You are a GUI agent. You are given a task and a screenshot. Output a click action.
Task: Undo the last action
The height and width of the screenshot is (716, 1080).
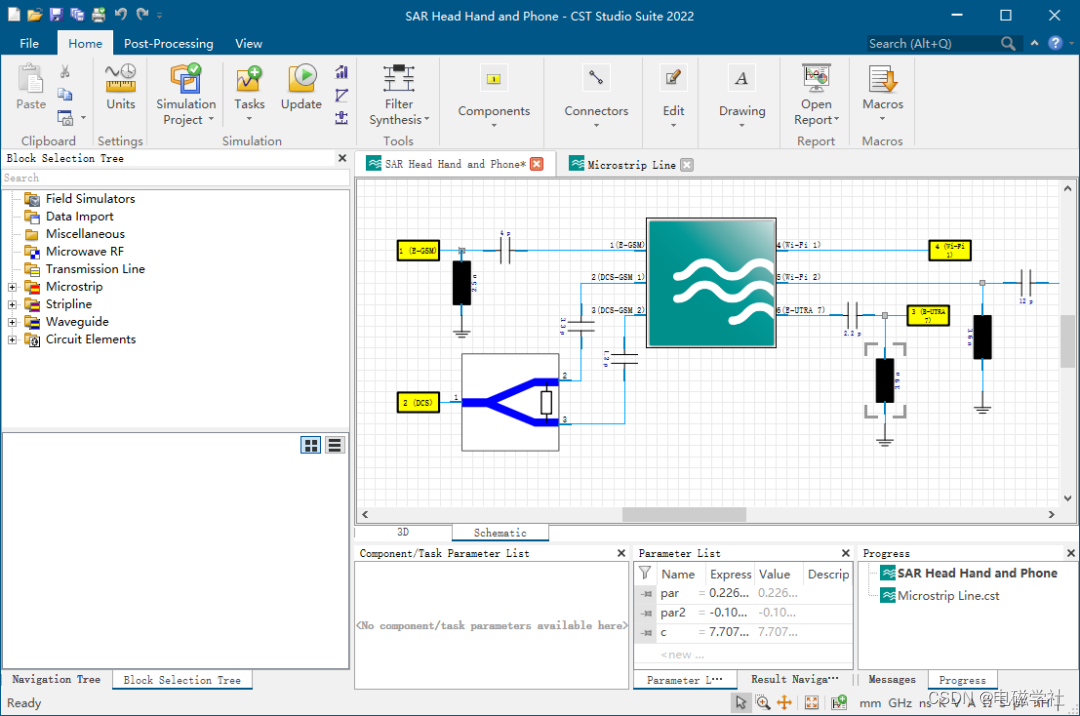click(121, 14)
